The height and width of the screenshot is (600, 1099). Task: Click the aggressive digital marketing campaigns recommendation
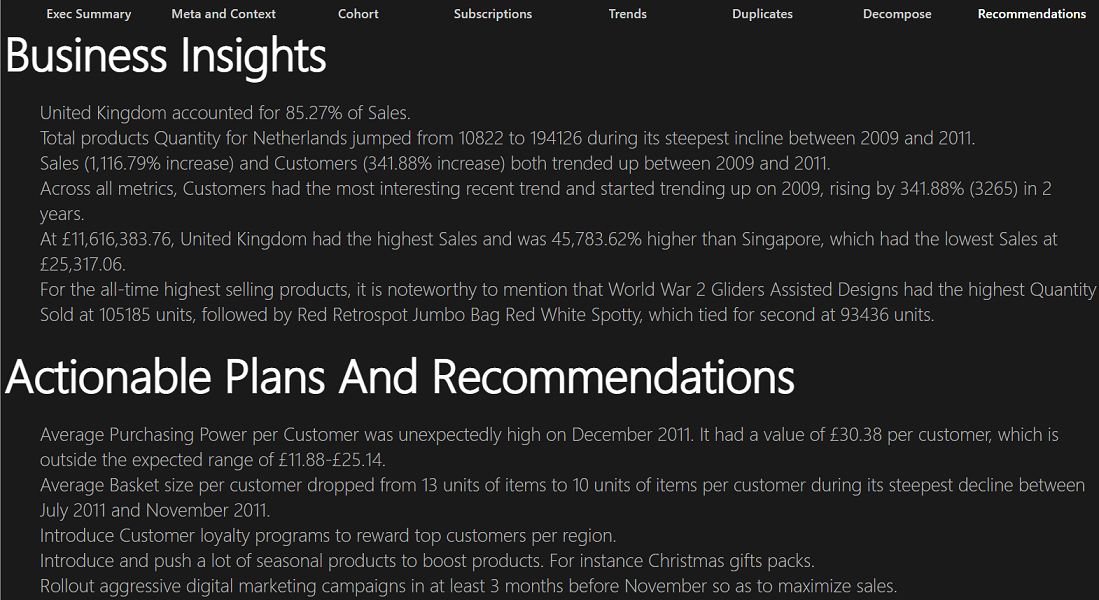(468, 586)
